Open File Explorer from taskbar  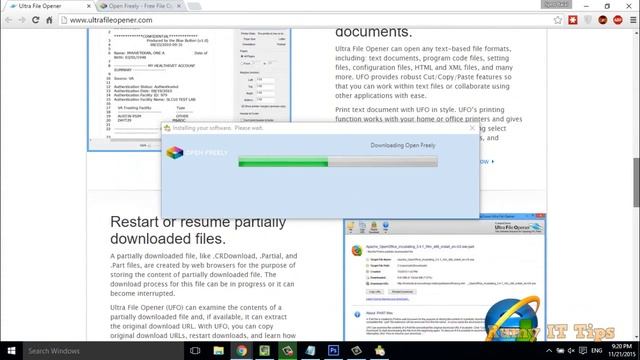click(x=218, y=351)
